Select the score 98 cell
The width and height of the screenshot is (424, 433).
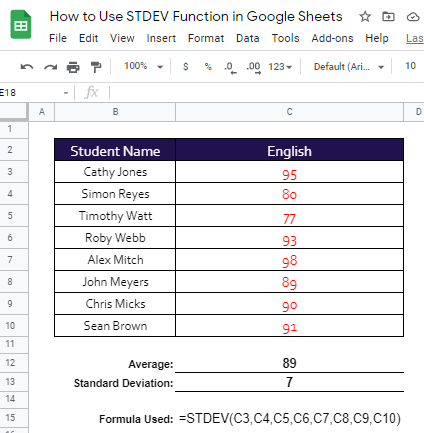click(289, 260)
